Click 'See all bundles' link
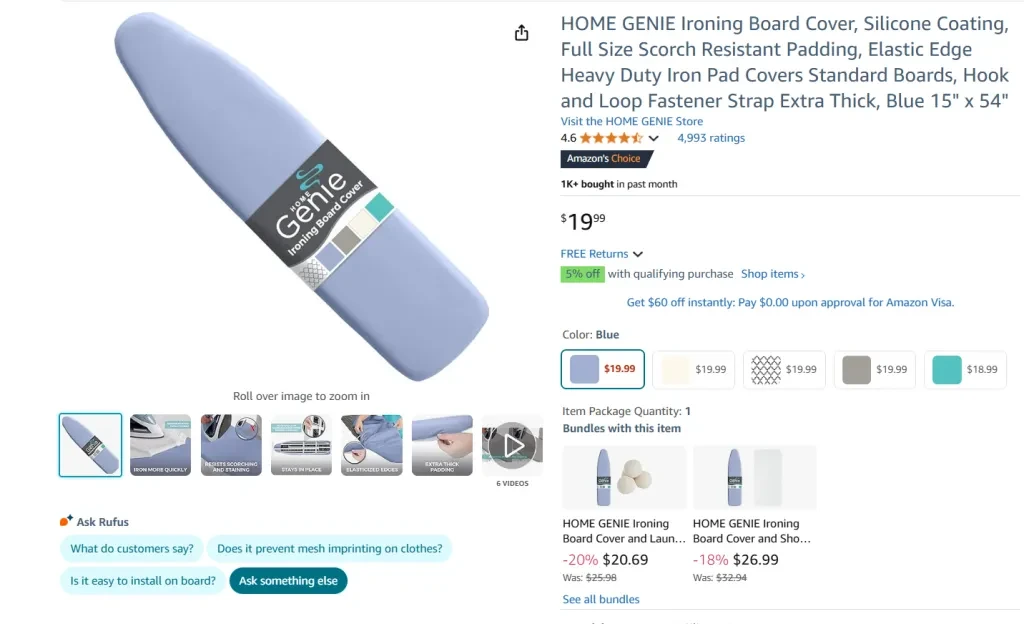The width and height of the screenshot is (1024, 624). click(x=601, y=599)
